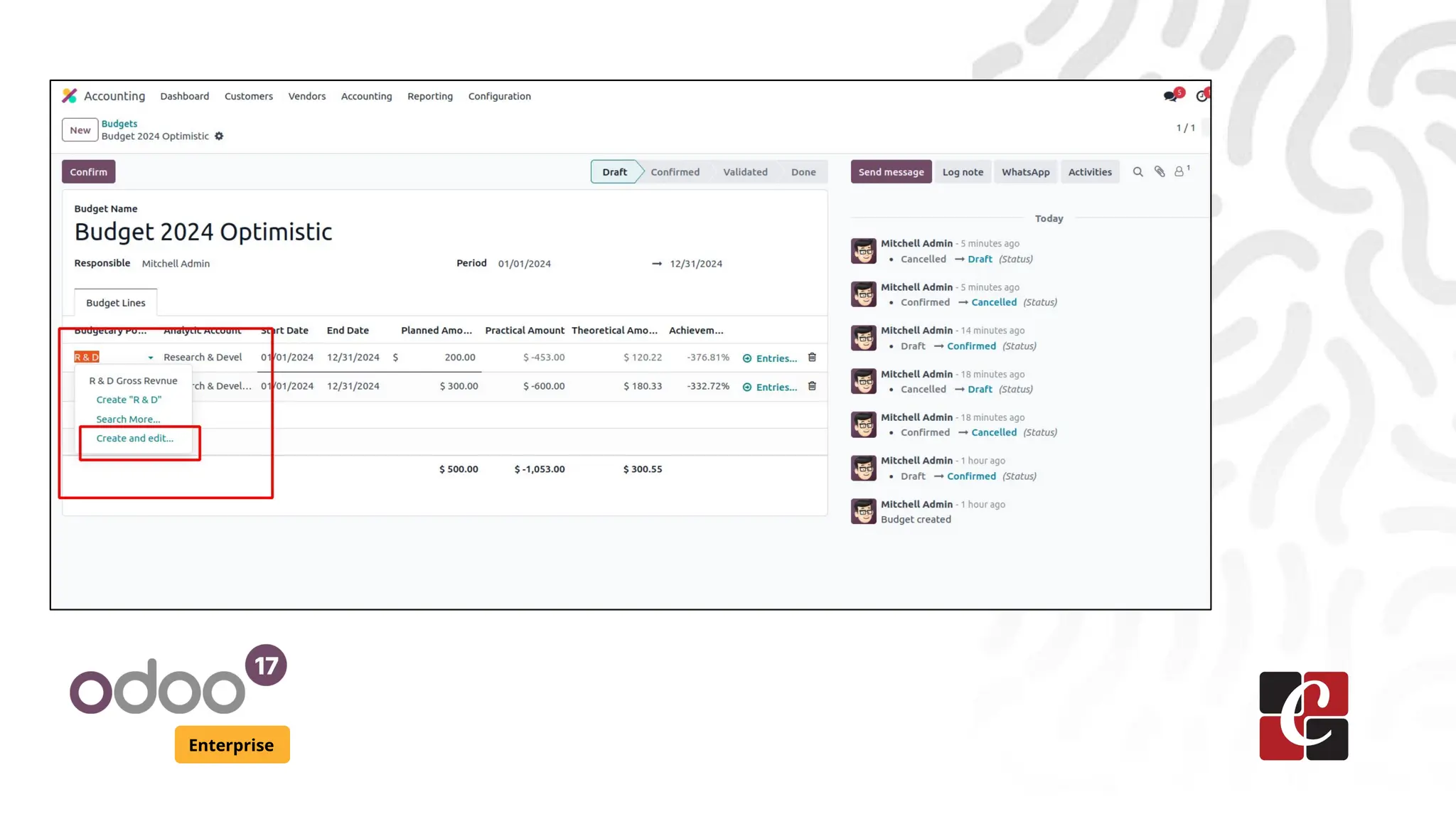Open the conversations chat bubble icon

tap(1169, 96)
